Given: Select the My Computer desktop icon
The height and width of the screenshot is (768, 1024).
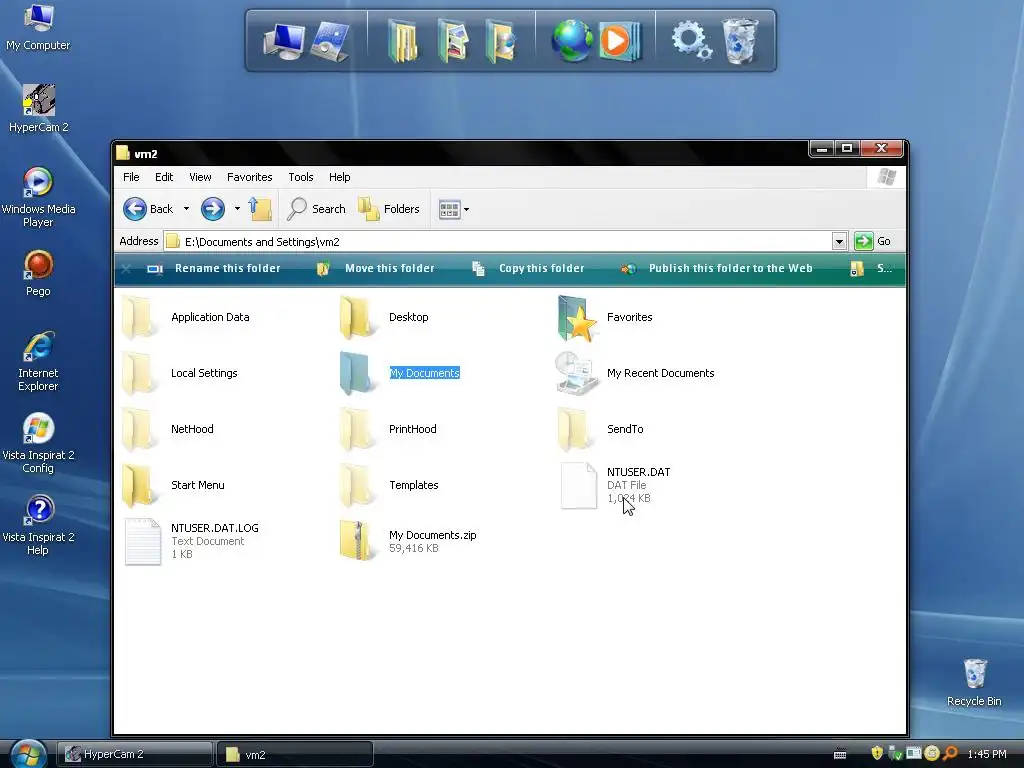Looking at the screenshot, I should (x=38, y=27).
